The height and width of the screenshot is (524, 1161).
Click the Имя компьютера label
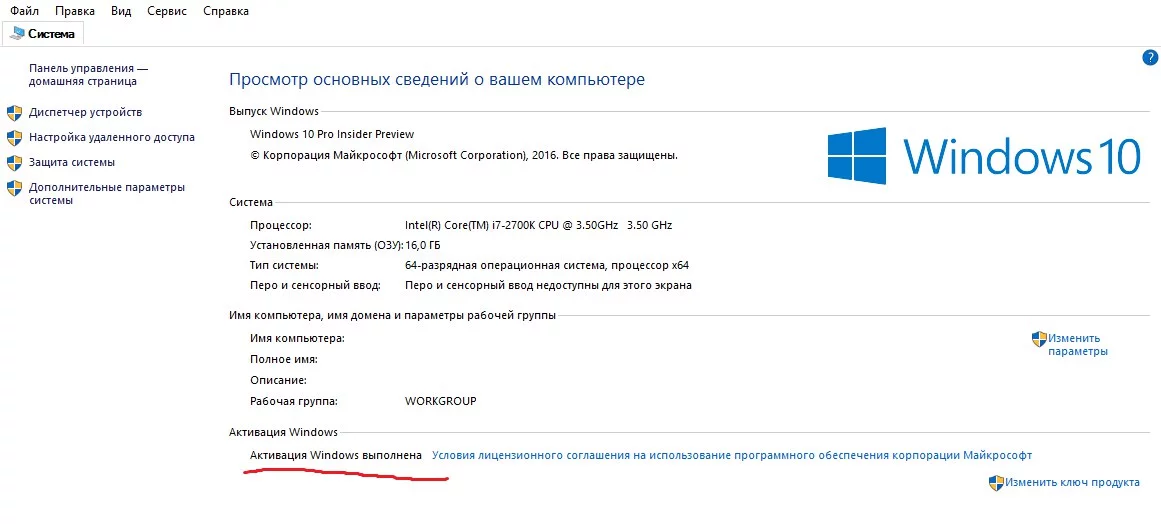click(x=298, y=338)
